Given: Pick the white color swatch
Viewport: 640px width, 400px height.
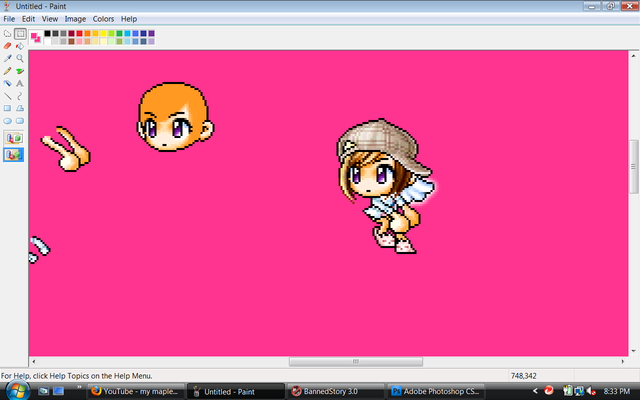Looking at the screenshot, I should [x=47, y=41].
